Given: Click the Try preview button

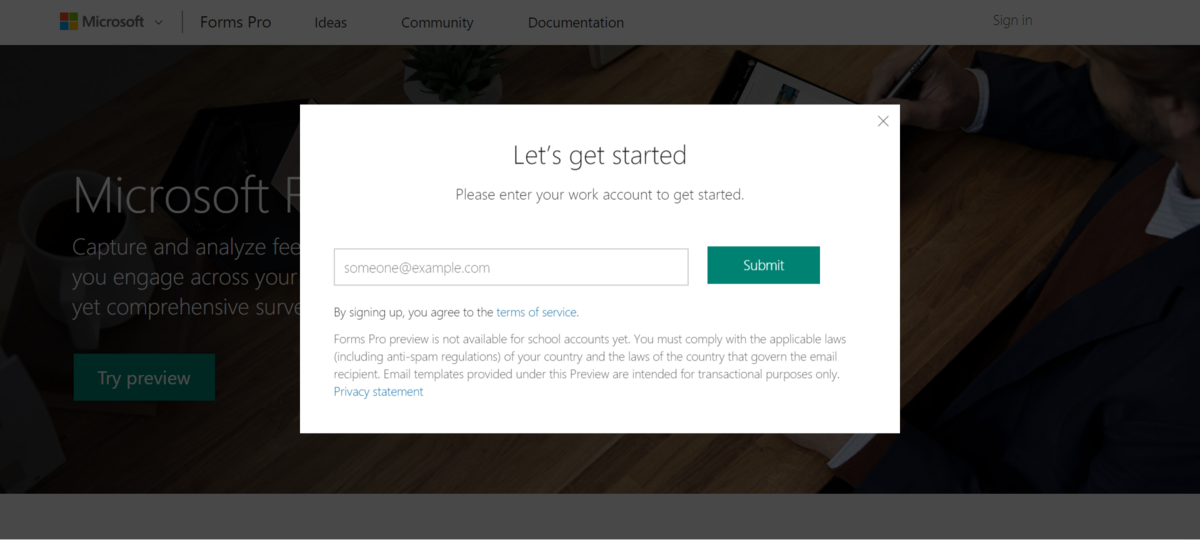Looking at the screenshot, I should point(144,378).
